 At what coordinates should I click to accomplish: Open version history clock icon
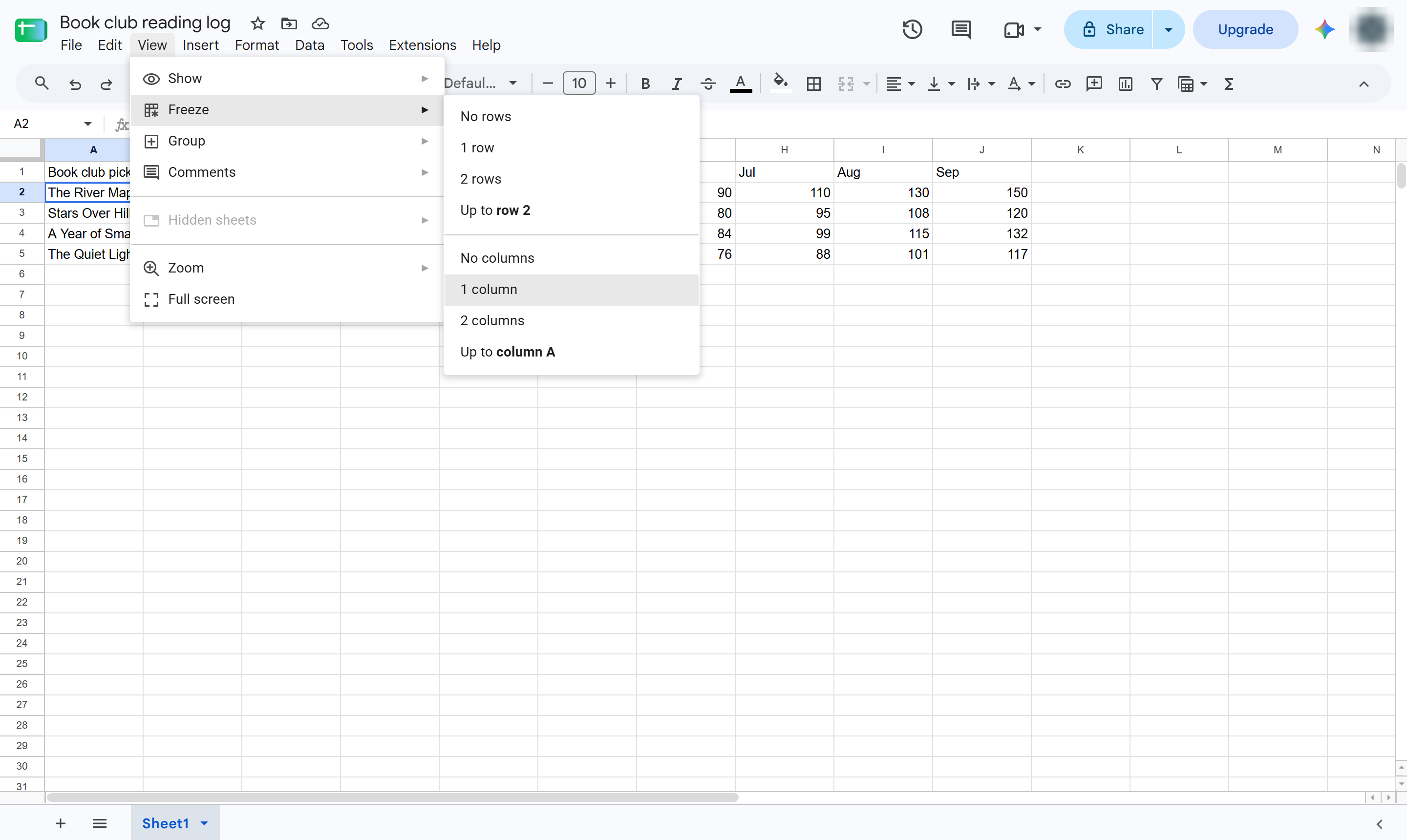912,29
